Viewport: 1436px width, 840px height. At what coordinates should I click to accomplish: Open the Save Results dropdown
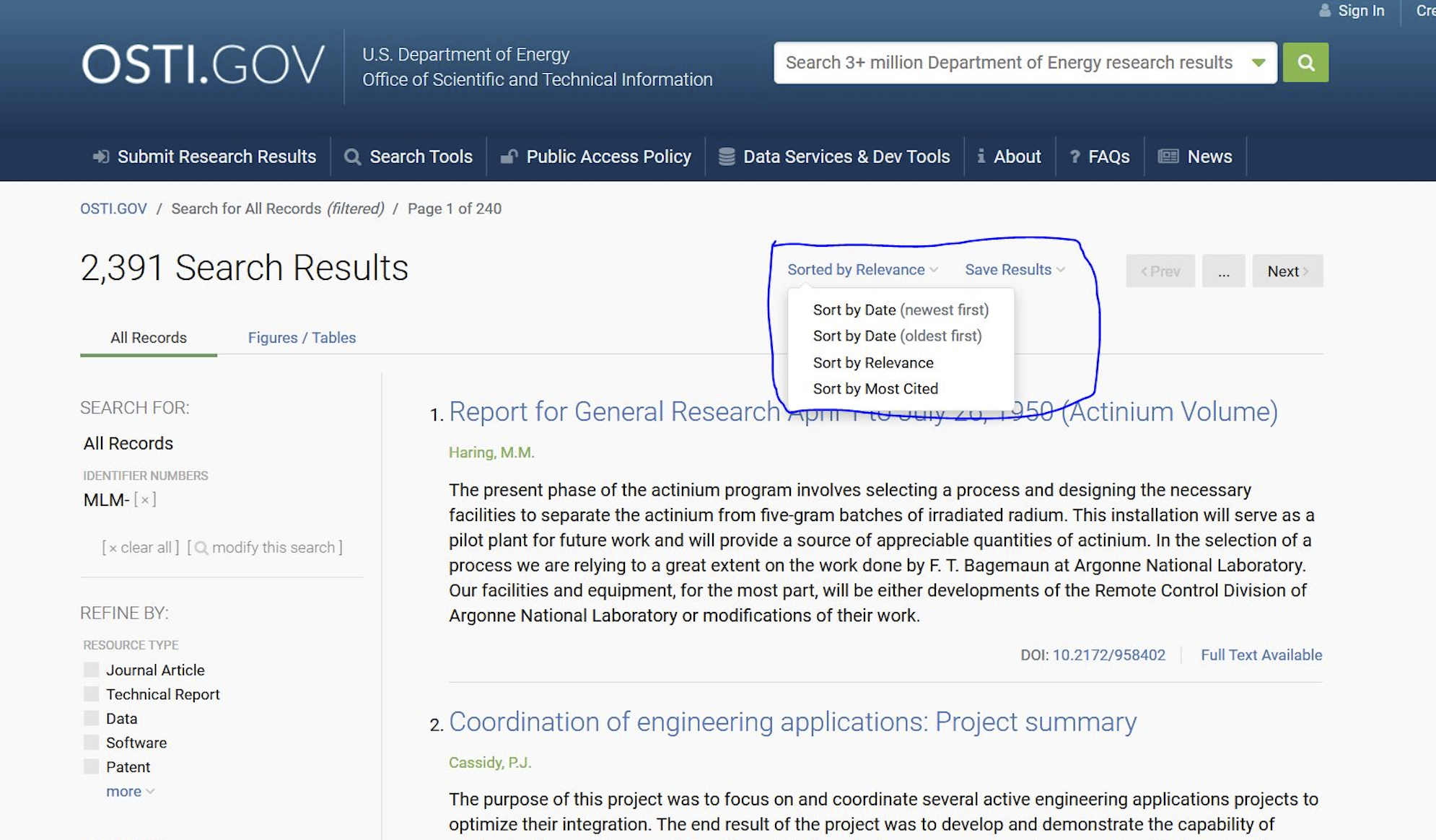click(1015, 269)
